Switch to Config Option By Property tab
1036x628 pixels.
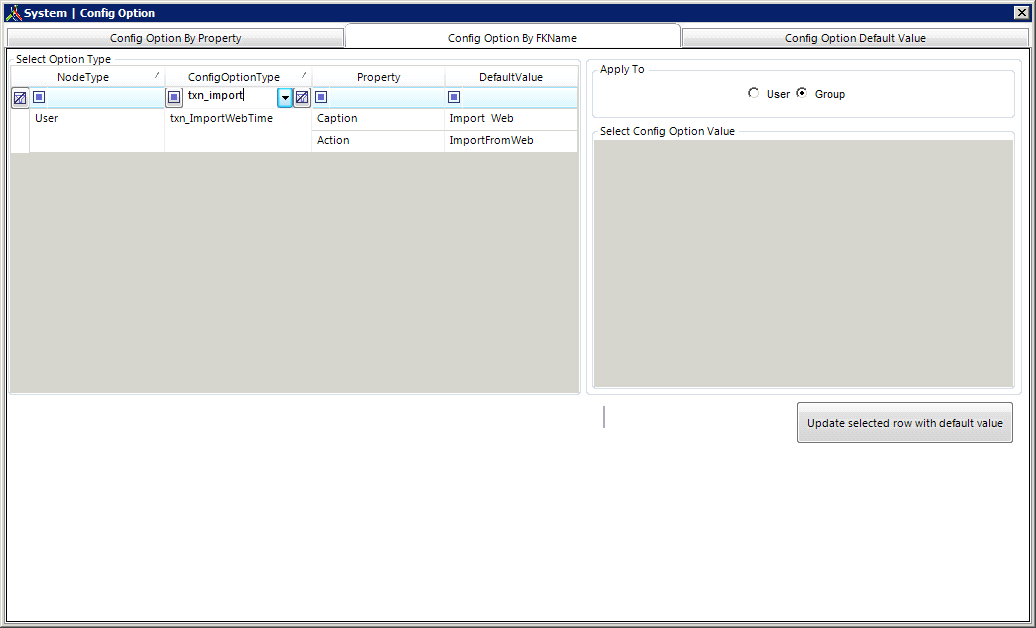175,38
